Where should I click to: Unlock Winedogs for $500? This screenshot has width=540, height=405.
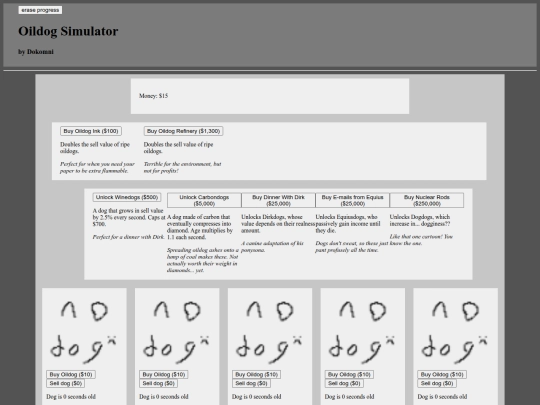point(127,197)
